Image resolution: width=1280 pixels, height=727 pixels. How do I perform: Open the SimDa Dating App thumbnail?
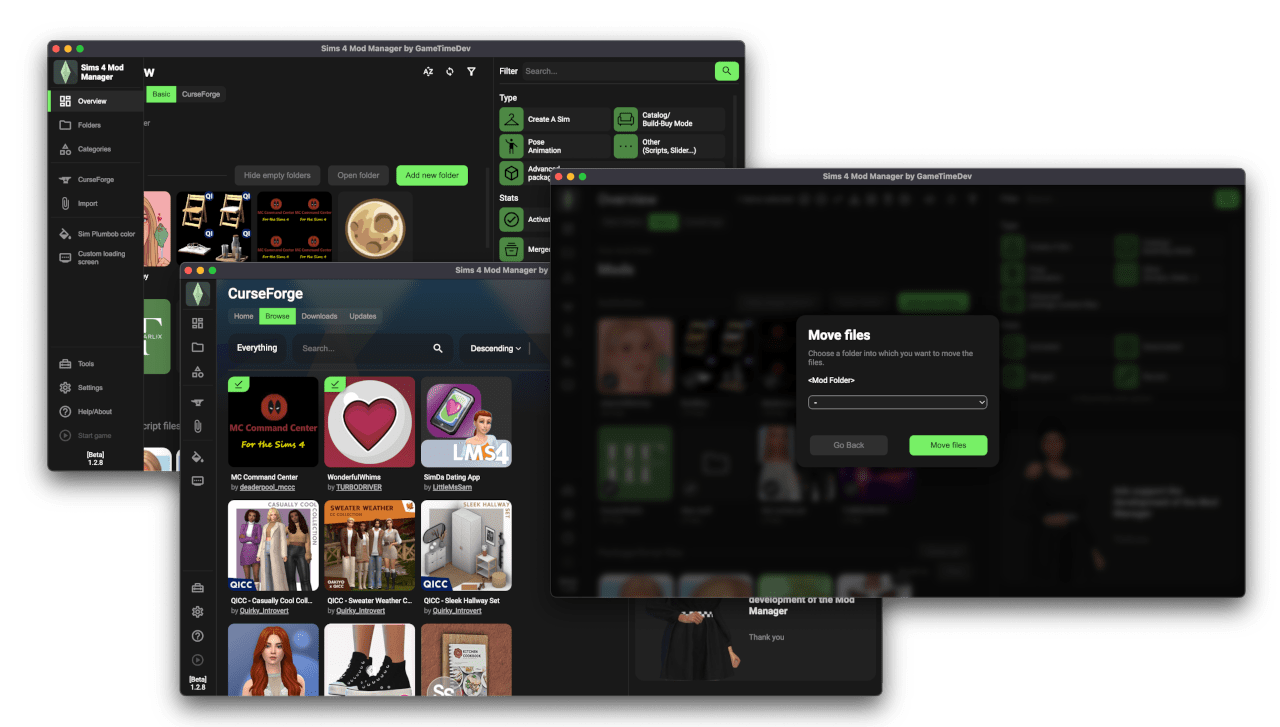466,422
